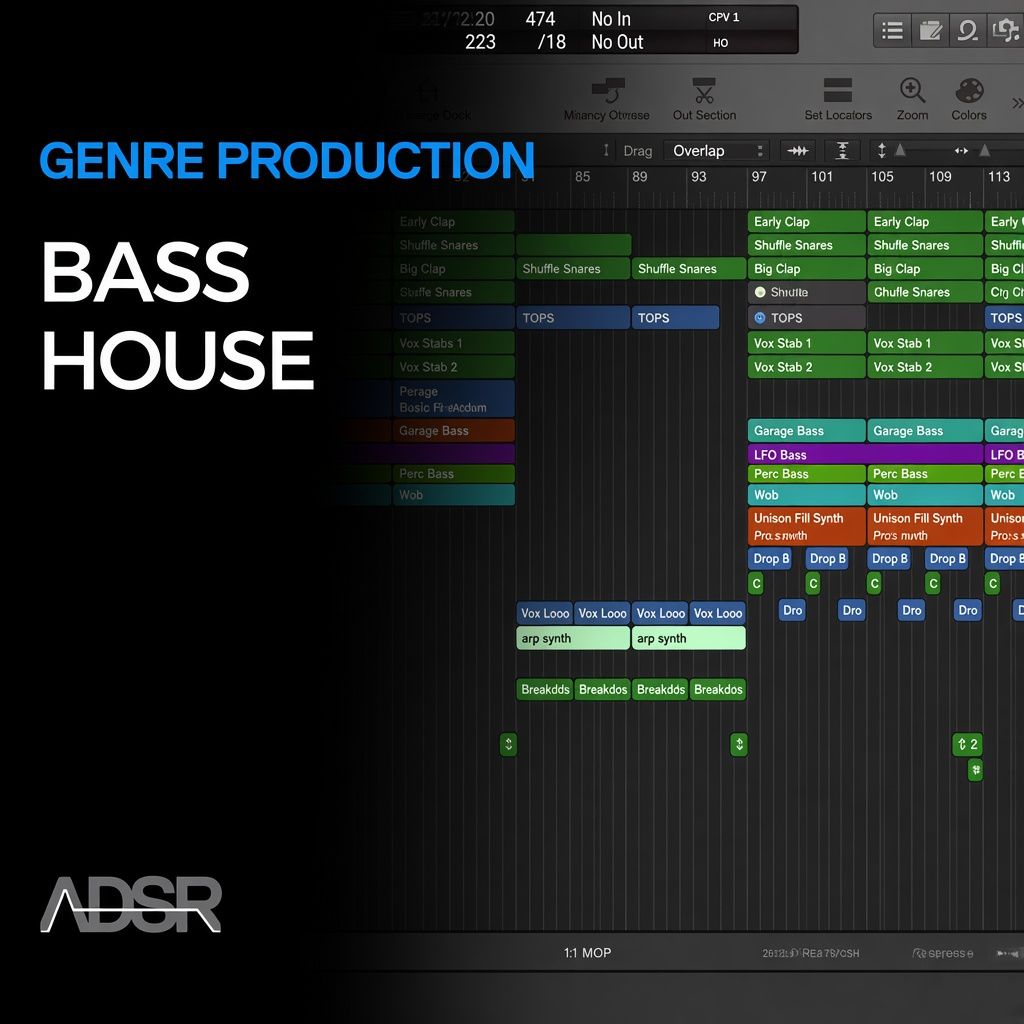Screen dimensions: 1024x1024
Task: Adjust the vertical zoom slider handle
Action: coord(900,150)
